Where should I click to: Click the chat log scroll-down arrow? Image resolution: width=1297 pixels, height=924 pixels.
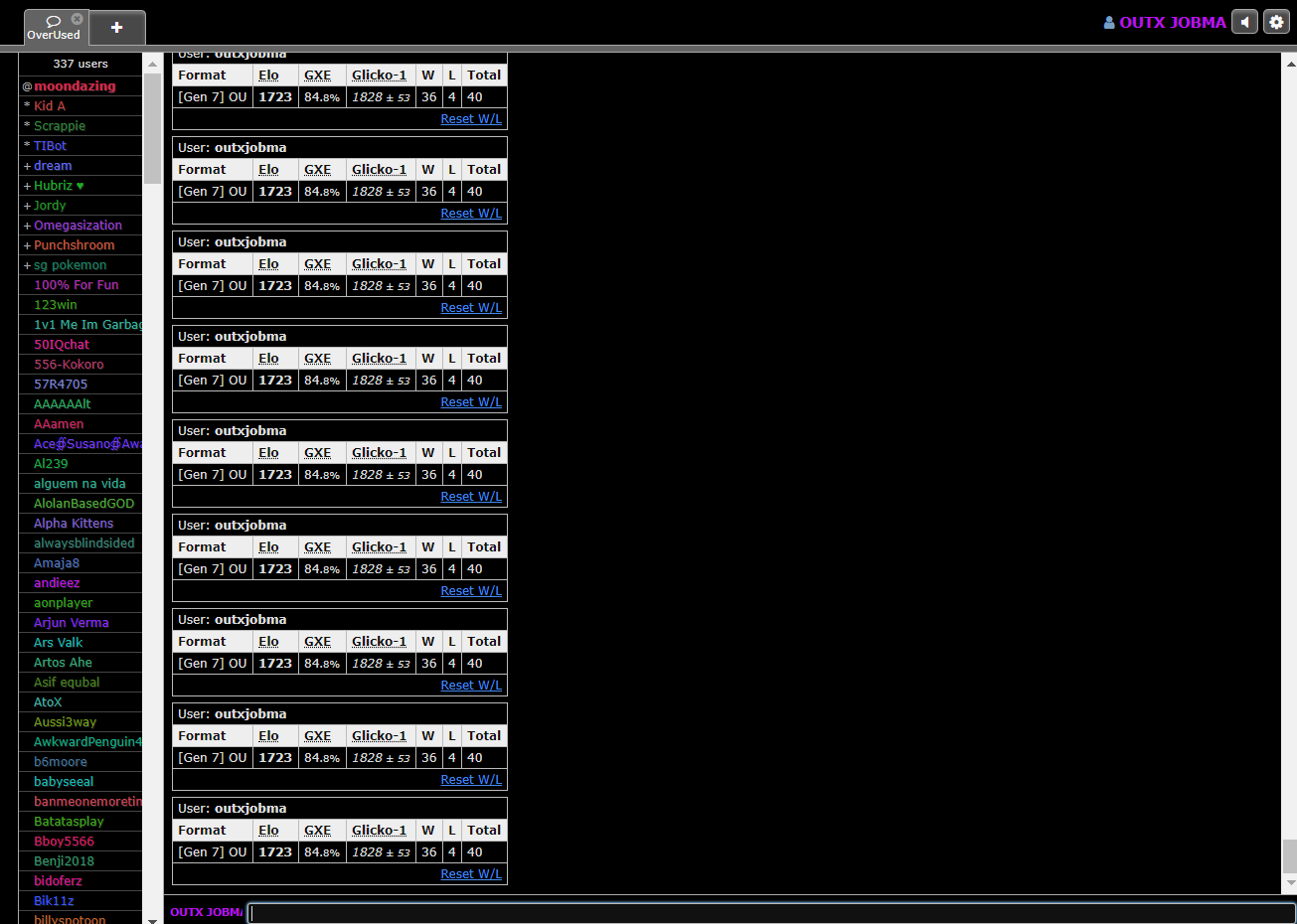click(x=1290, y=882)
